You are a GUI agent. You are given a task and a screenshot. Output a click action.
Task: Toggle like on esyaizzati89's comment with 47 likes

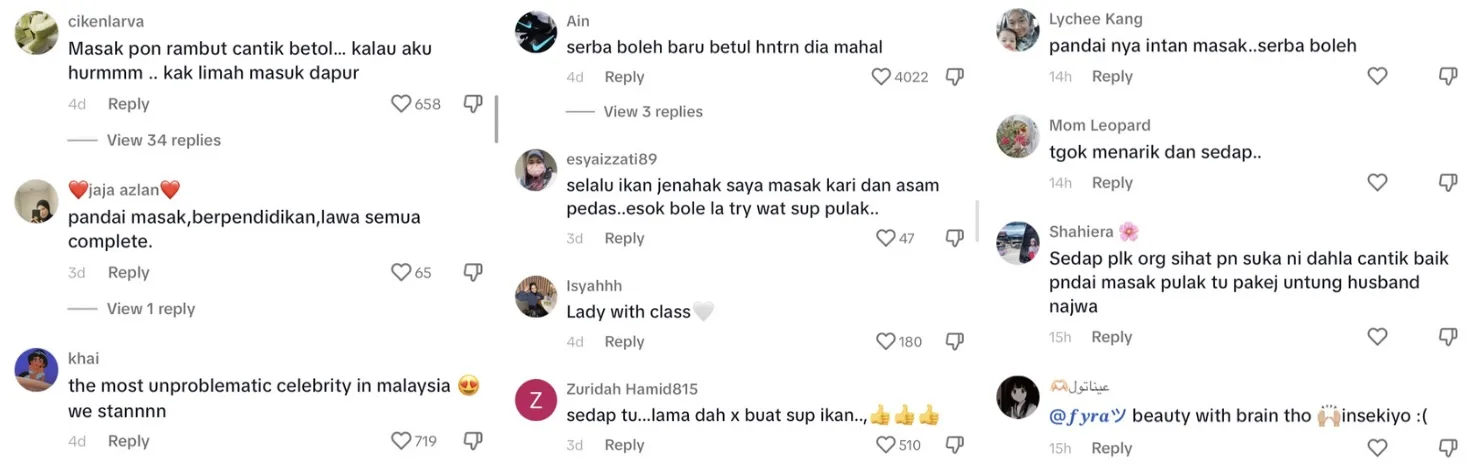[x=886, y=238]
